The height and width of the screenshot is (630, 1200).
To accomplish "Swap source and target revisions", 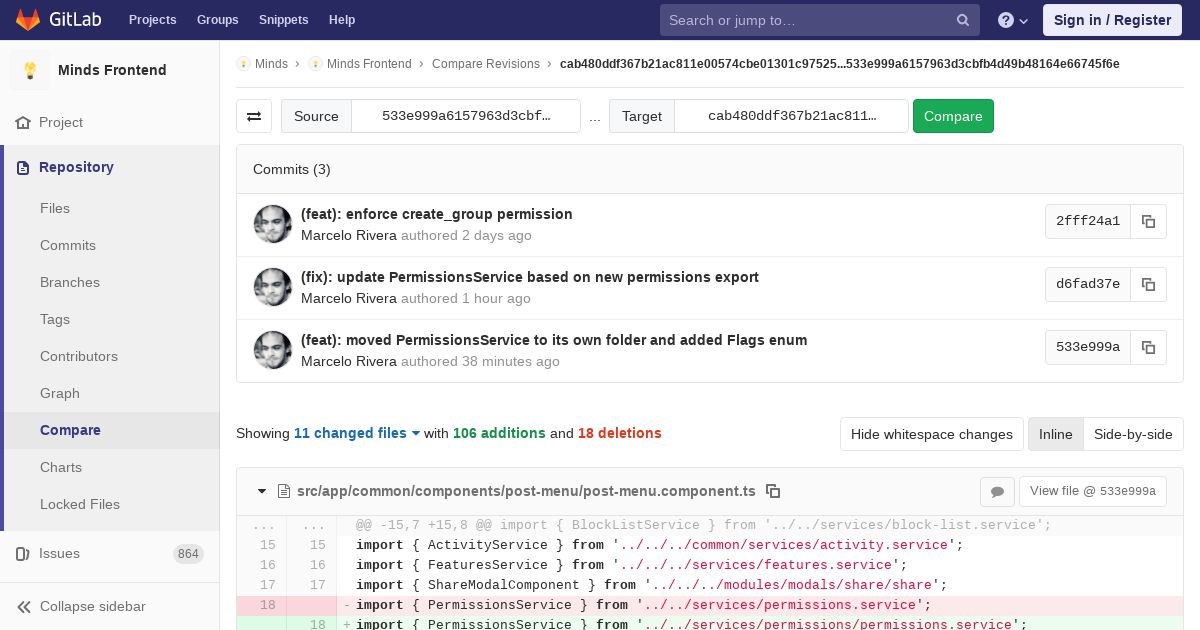I will (254, 116).
